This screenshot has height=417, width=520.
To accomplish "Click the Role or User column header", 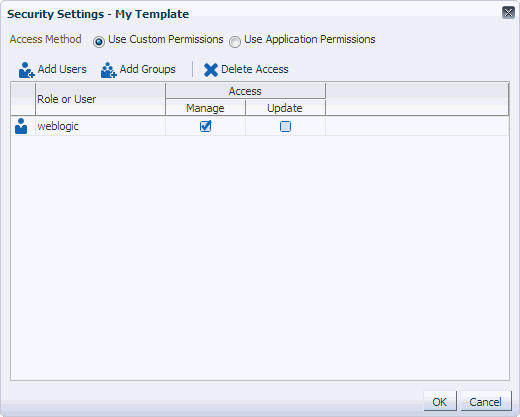I will pos(100,99).
